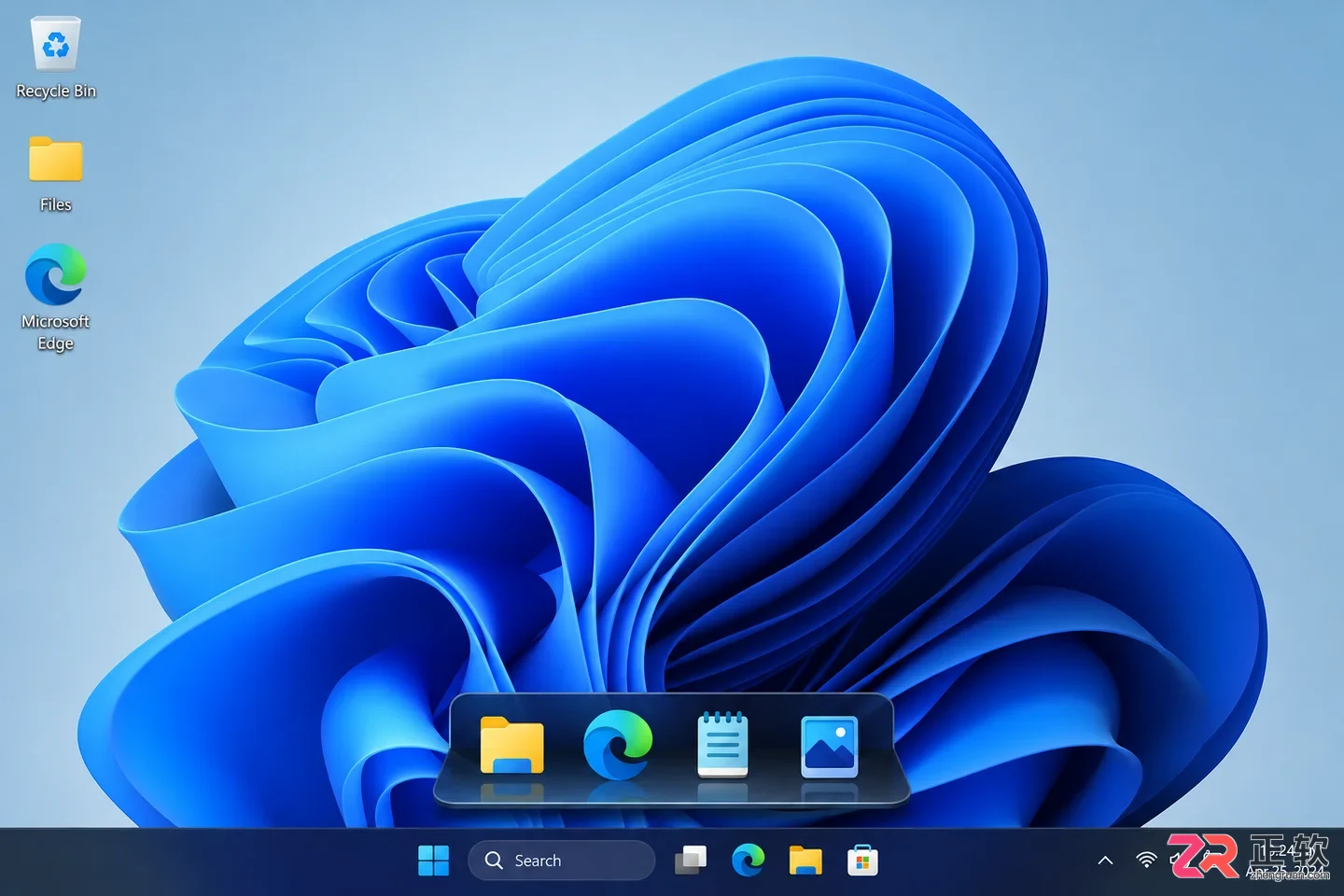Open Notepad from the floating dock
Viewport: 1344px width, 896px height.
pos(723,744)
